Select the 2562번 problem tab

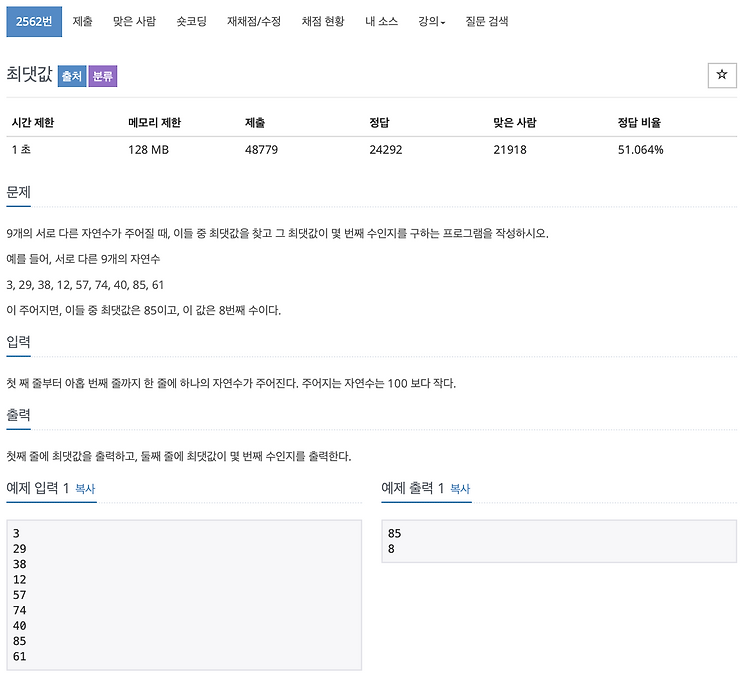pos(34,22)
